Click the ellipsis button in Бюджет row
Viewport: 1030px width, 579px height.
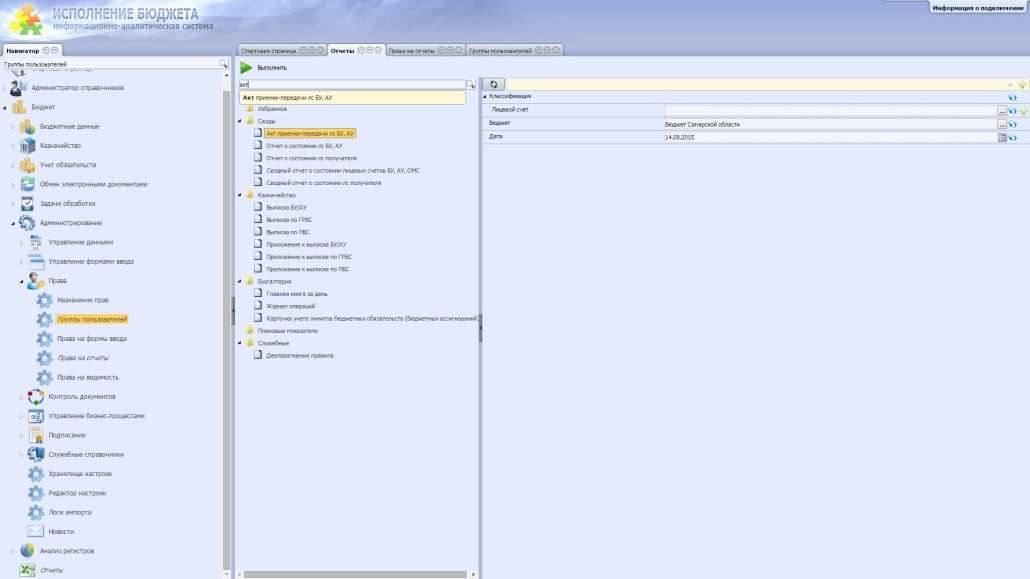(x=1002, y=124)
